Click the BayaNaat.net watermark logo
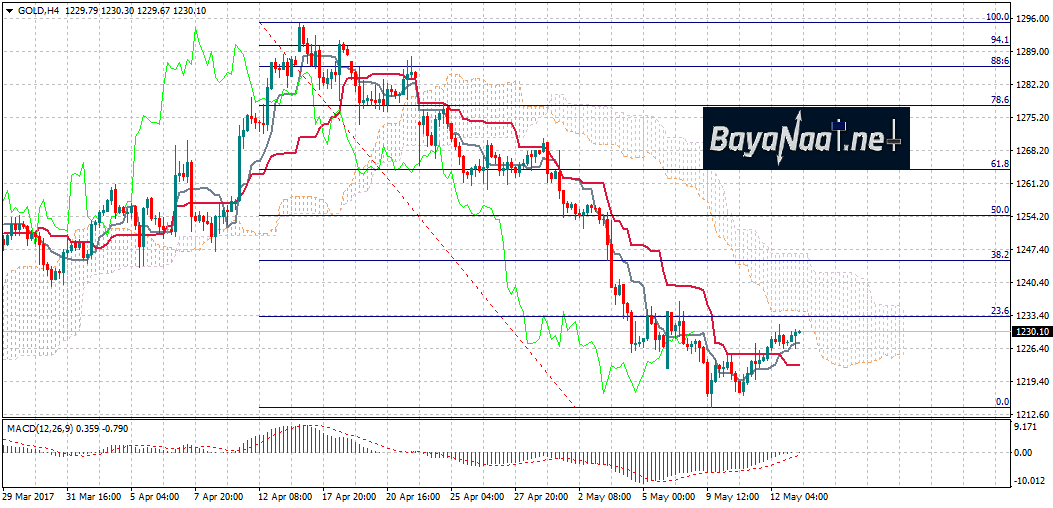The height and width of the screenshot is (508, 1053). [804, 137]
